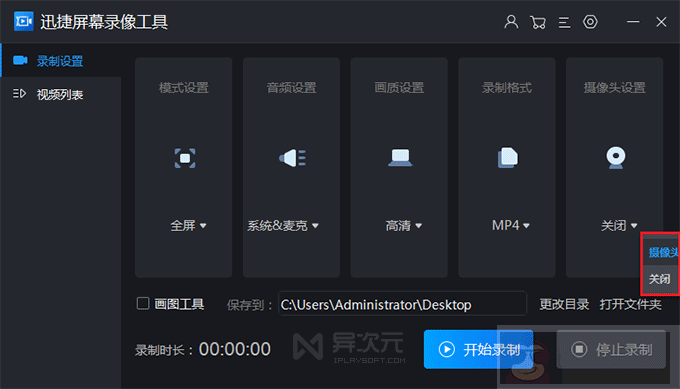680x389 pixels.
Task: Click the 音频设置 heading
Action: 291,88
